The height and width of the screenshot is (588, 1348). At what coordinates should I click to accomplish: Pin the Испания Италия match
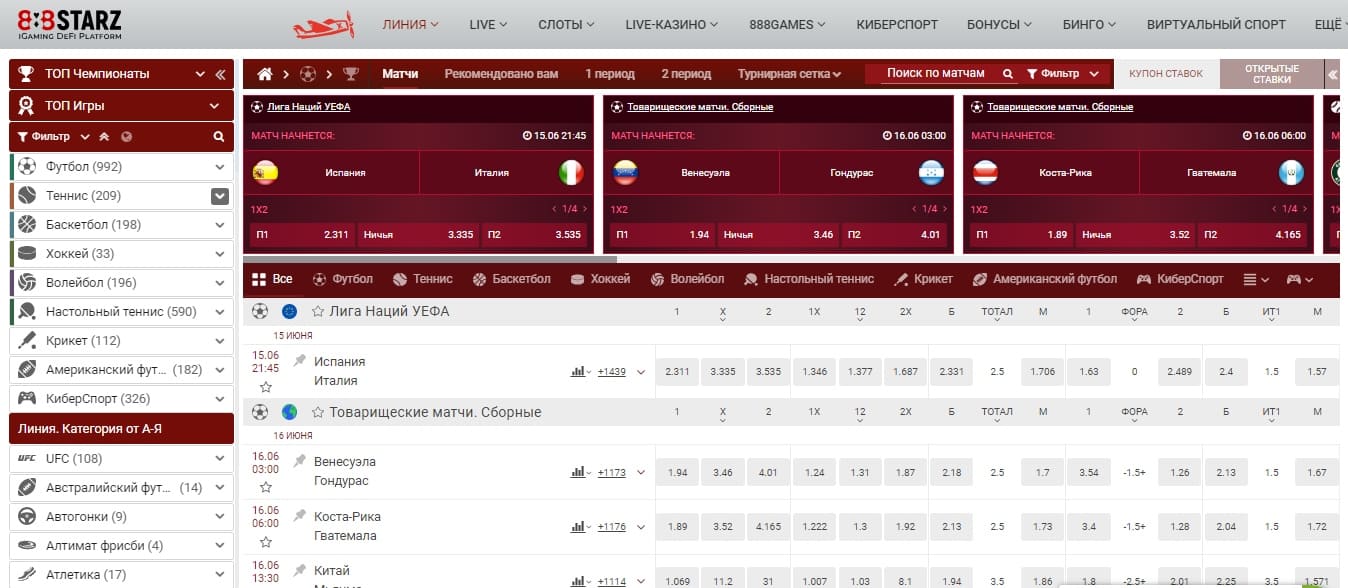coord(299,360)
